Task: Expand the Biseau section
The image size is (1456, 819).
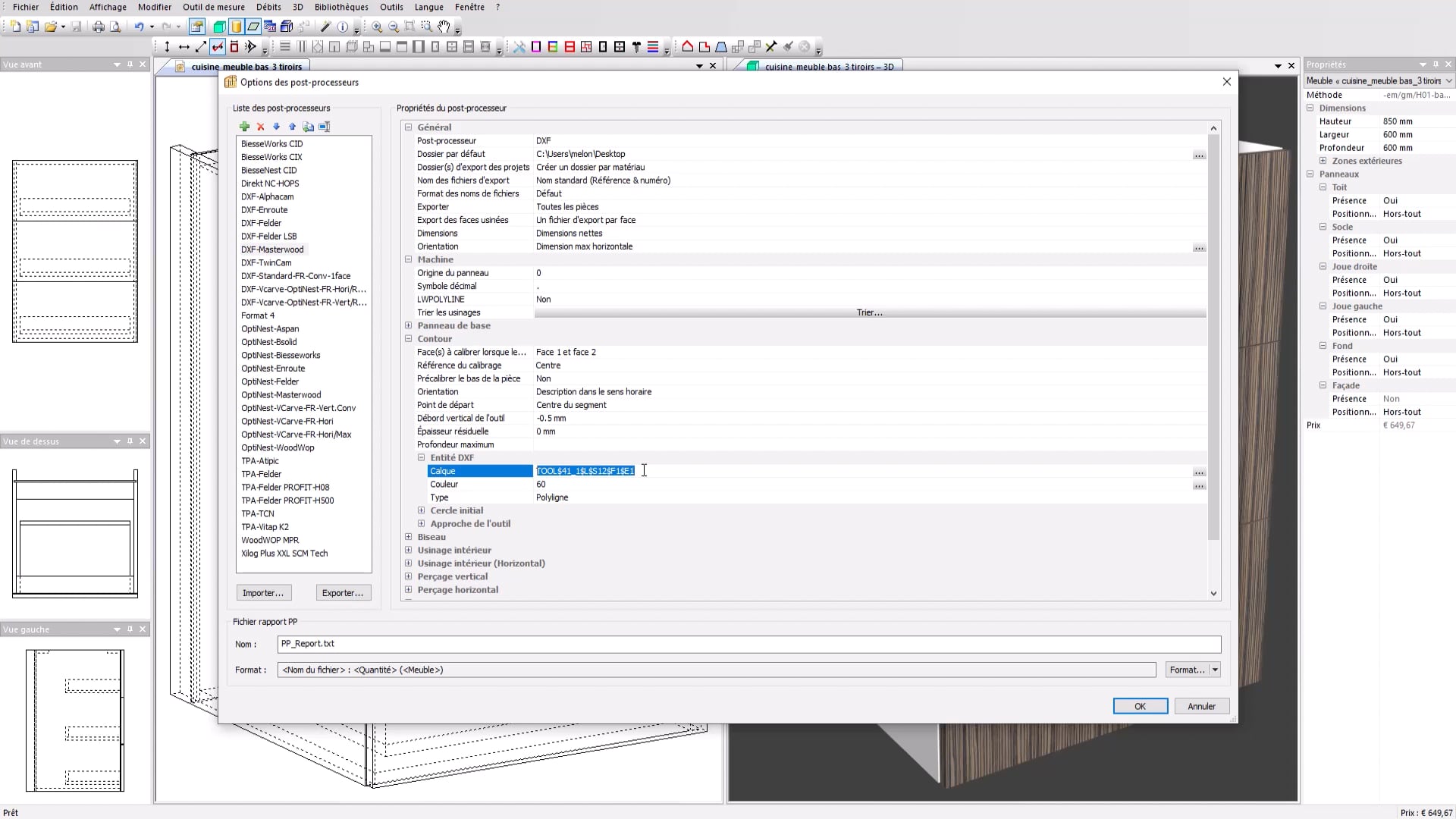Action: click(x=409, y=537)
